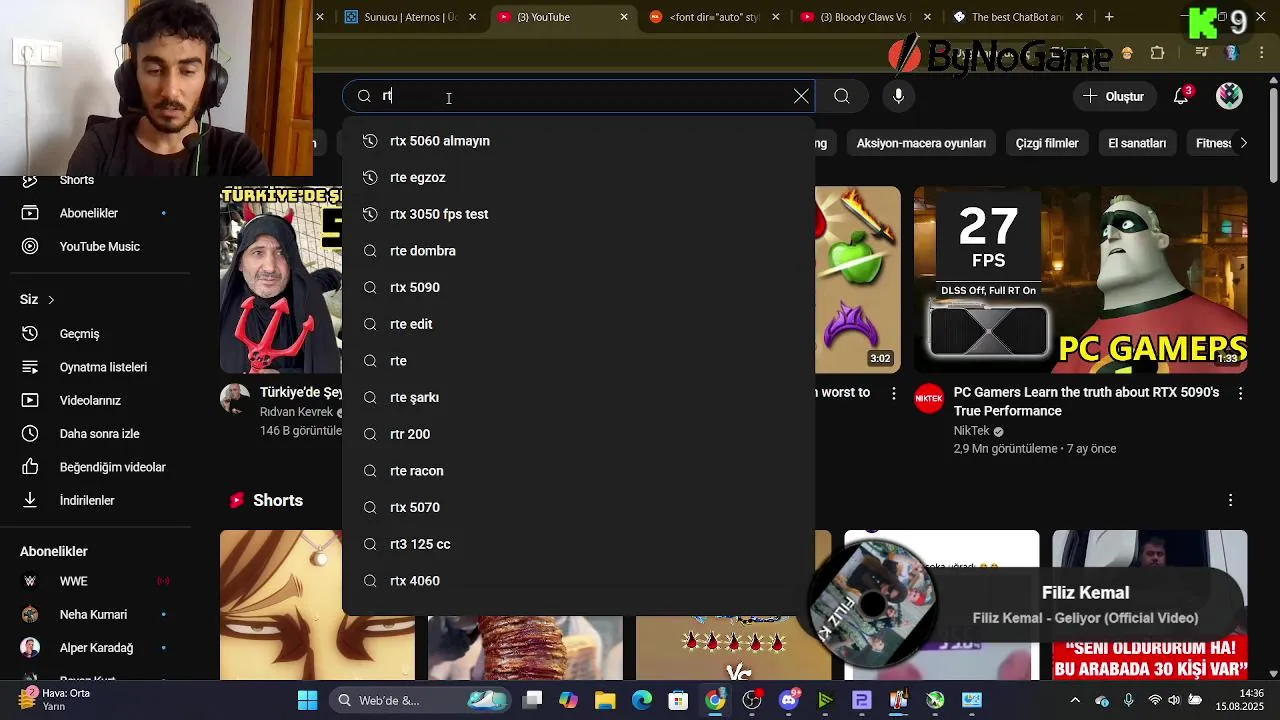Open the notifications bell

[1181, 96]
